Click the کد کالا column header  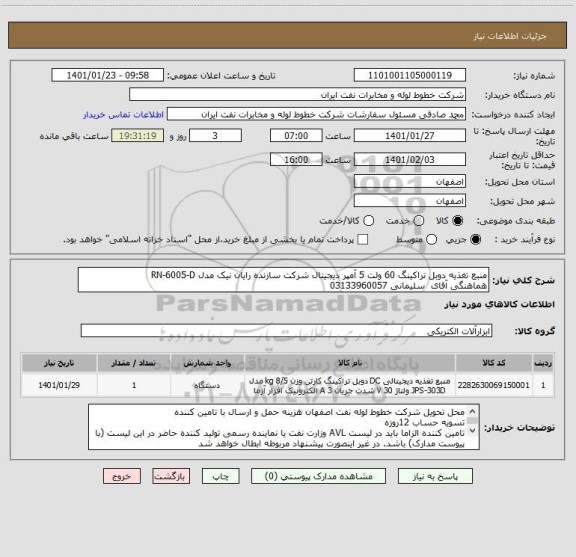point(494,363)
